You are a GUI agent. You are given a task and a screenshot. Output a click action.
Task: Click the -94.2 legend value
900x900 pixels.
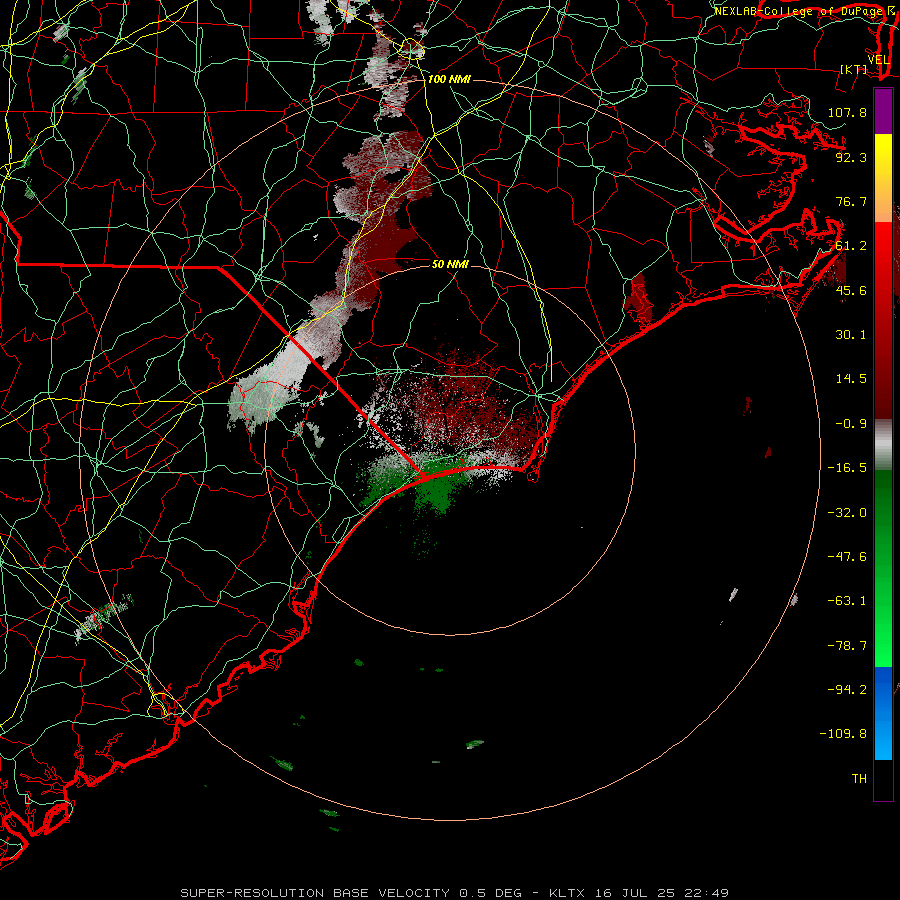click(847, 689)
